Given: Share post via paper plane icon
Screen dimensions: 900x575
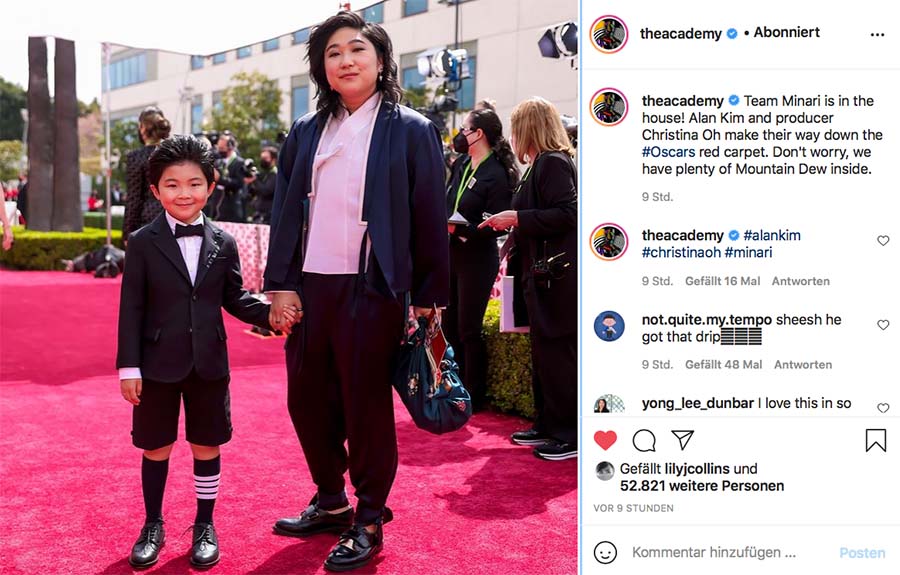Looking at the screenshot, I should tap(682, 440).
